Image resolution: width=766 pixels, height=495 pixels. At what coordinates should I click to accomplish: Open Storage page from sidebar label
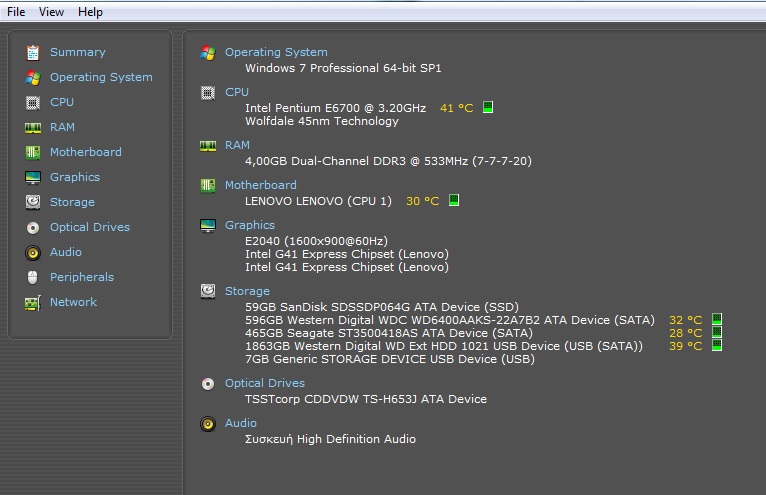click(72, 202)
